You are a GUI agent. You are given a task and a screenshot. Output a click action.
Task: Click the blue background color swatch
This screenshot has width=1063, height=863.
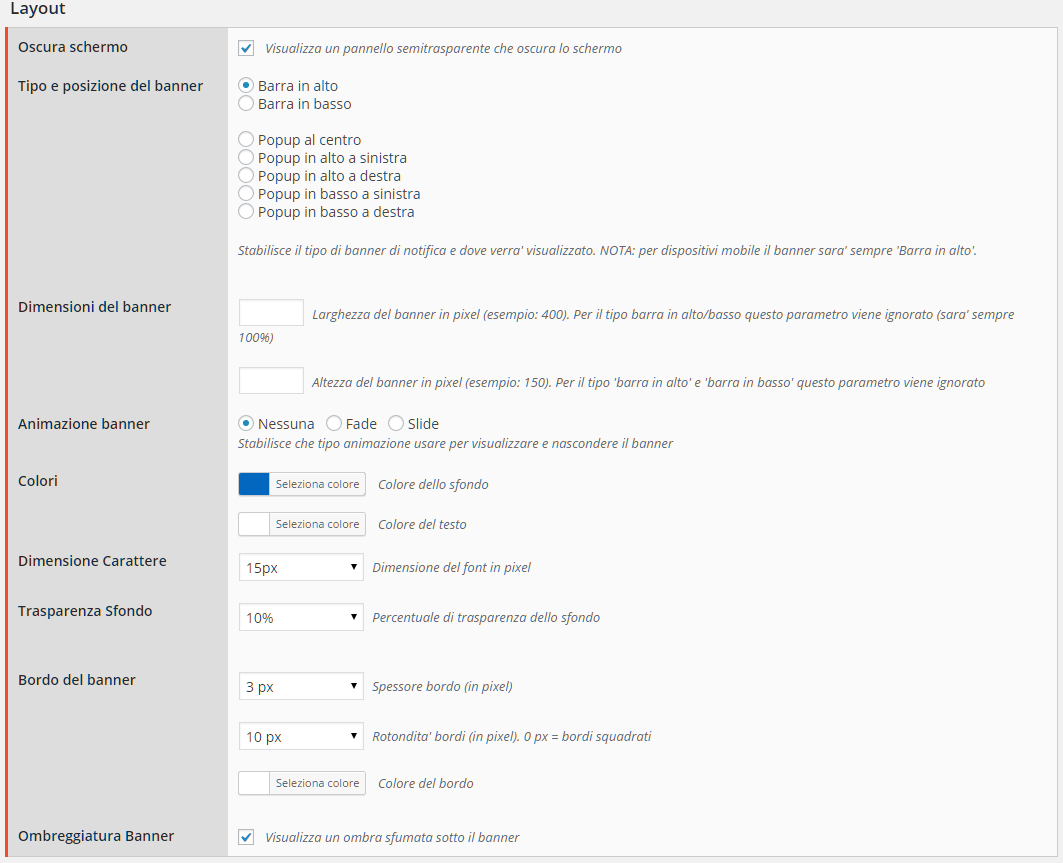coord(254,484)
